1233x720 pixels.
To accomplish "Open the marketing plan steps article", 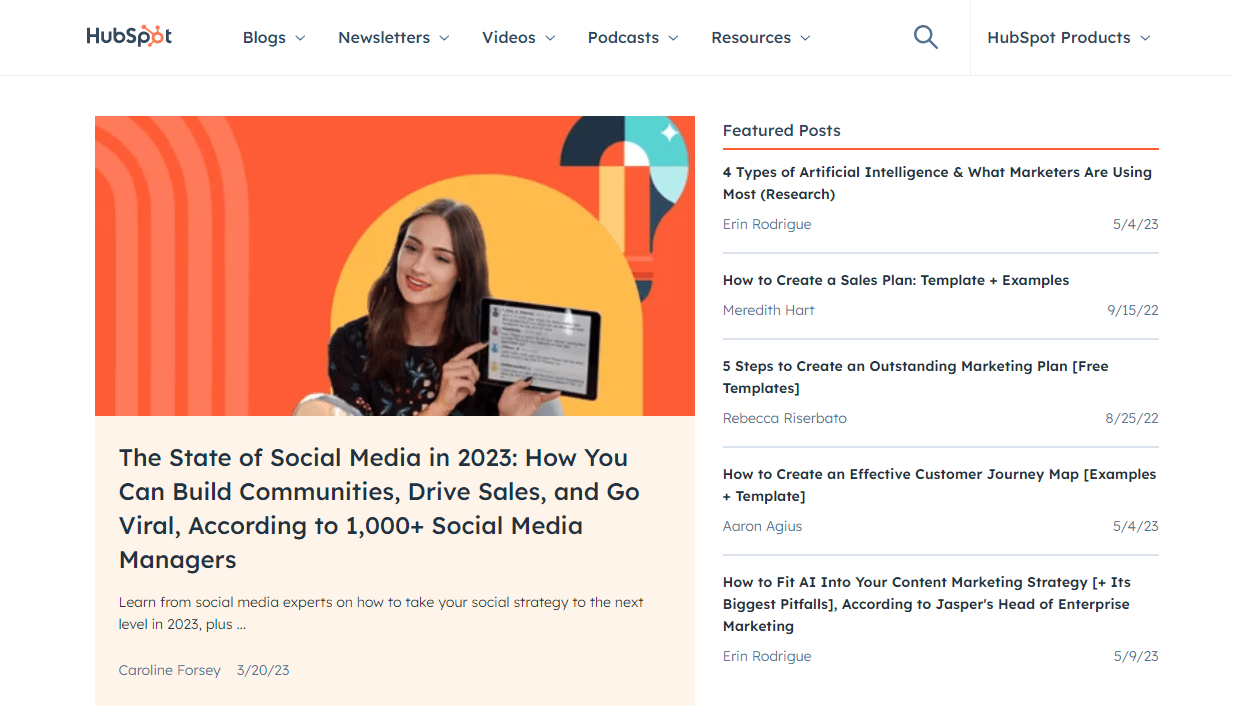I will 915,377.
